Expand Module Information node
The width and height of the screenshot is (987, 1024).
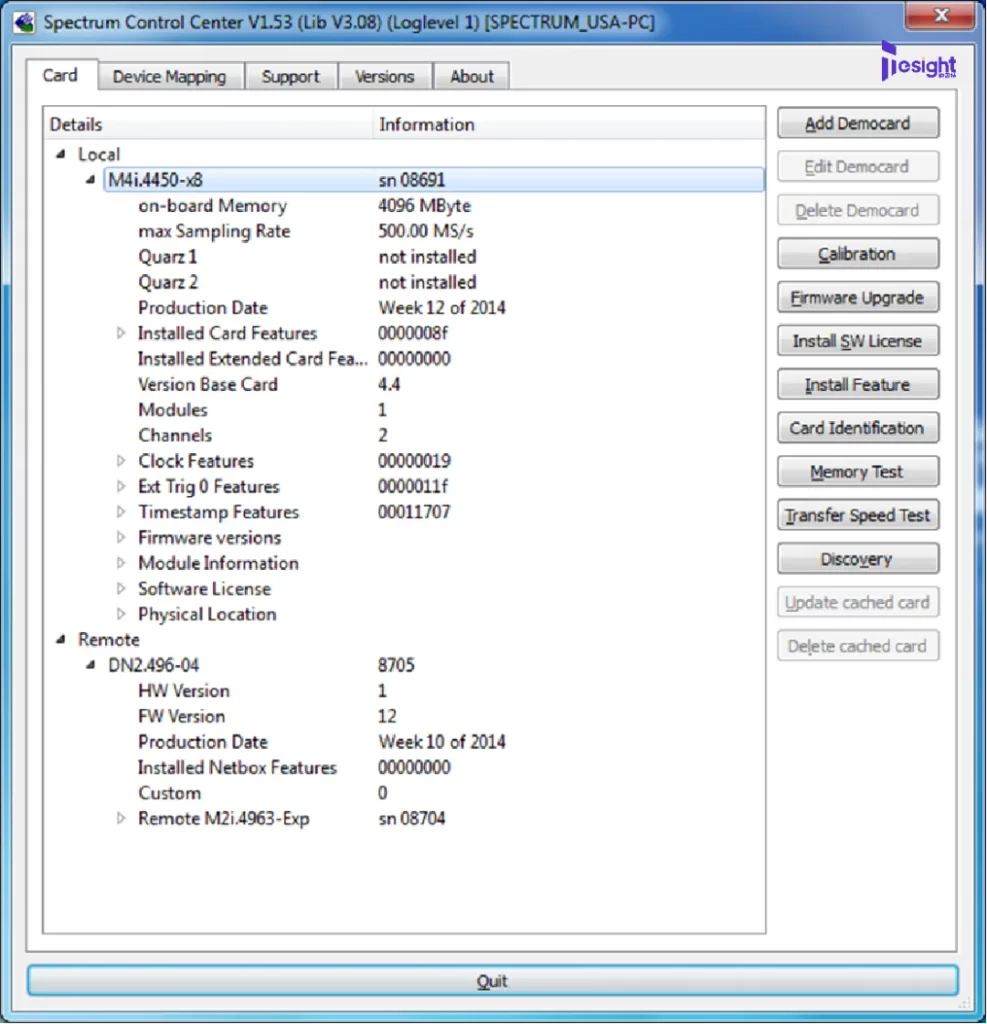(x=121, y=563)
